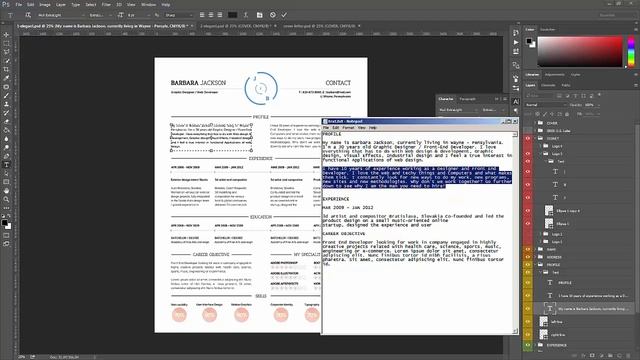This screenshot has width=640, height=360.
Task: Select the Brush tool
Action: [6, 96]
